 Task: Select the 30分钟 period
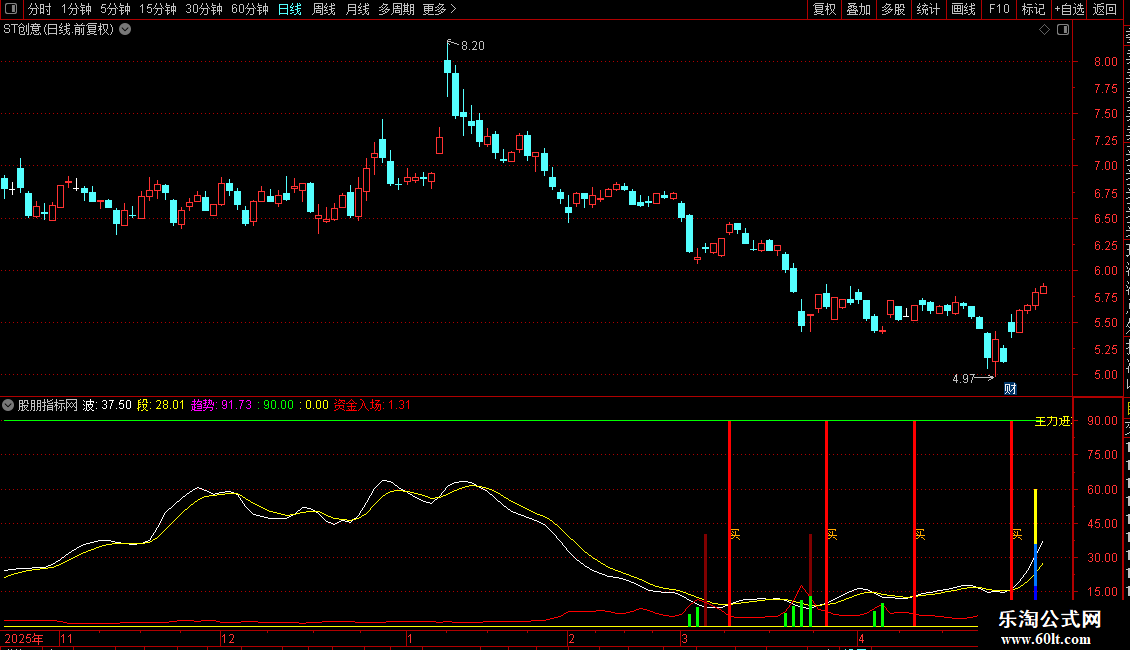[x=204, y=9]
